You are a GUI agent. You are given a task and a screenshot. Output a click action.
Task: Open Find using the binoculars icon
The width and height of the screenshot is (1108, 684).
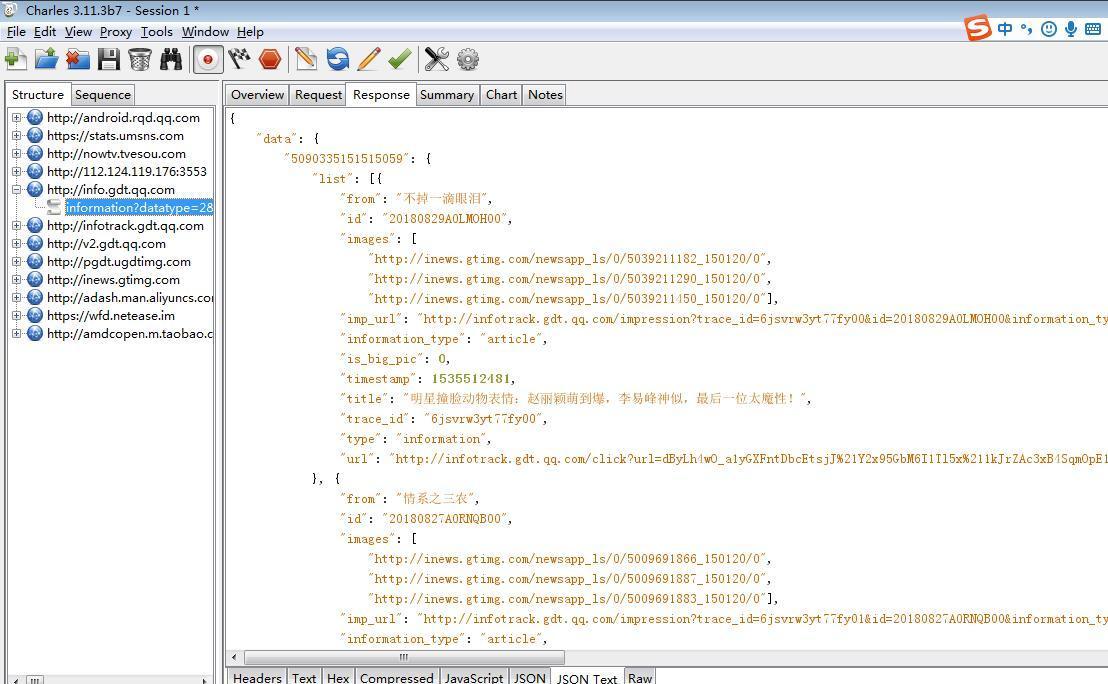[171, 59]
